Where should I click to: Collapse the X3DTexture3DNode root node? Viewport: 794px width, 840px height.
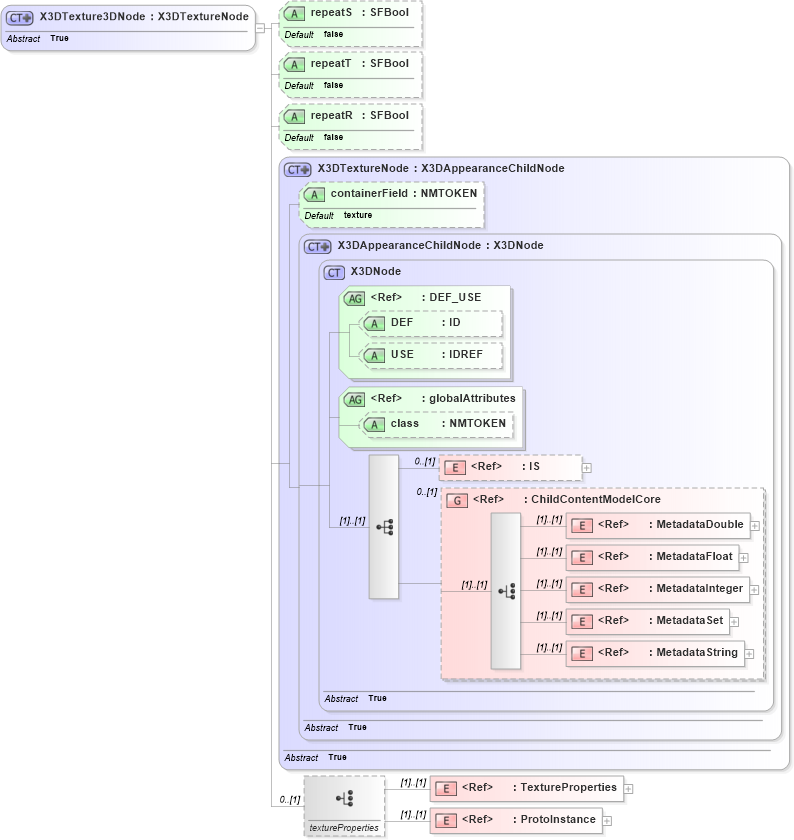coord(260,28)
